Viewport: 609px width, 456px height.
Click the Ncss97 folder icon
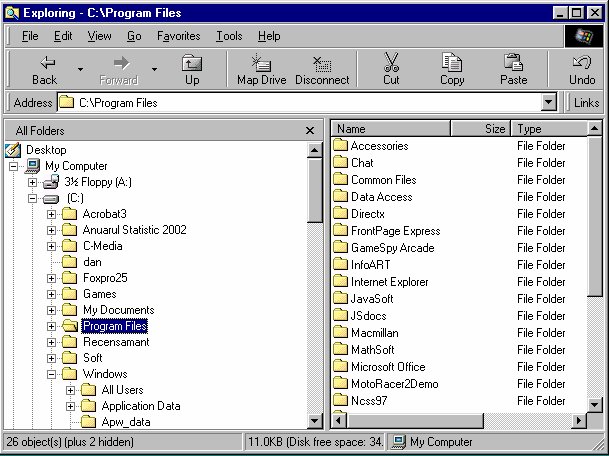[x=340, y=400]
